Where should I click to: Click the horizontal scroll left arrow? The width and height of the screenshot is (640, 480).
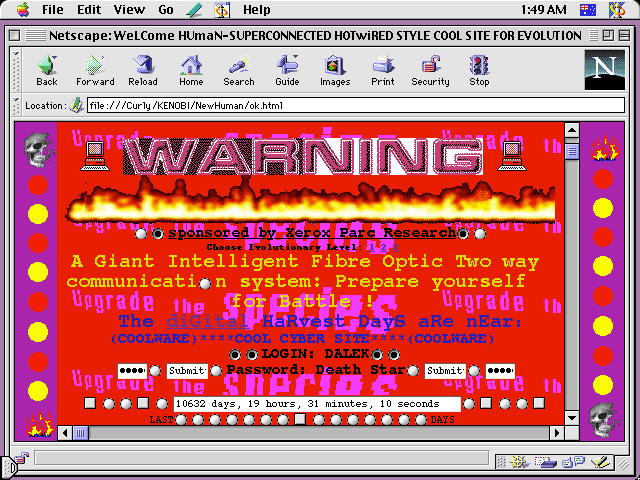coord(65,433)
